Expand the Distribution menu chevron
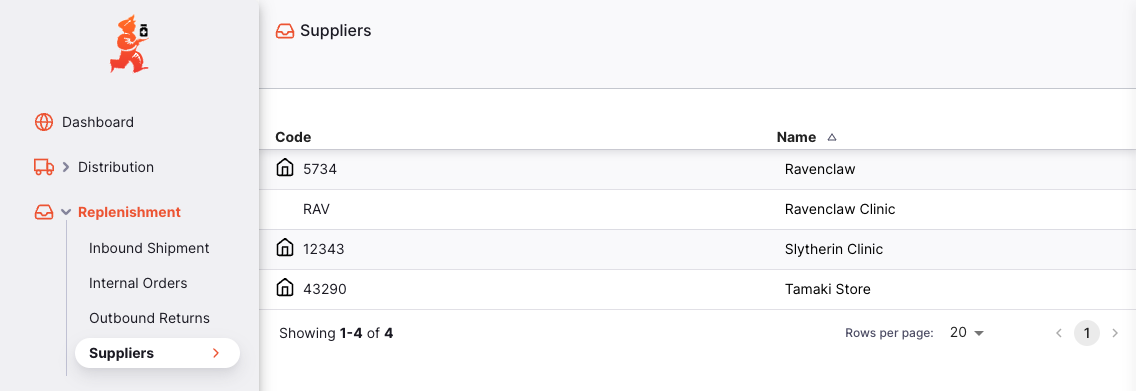 point(66,167)
